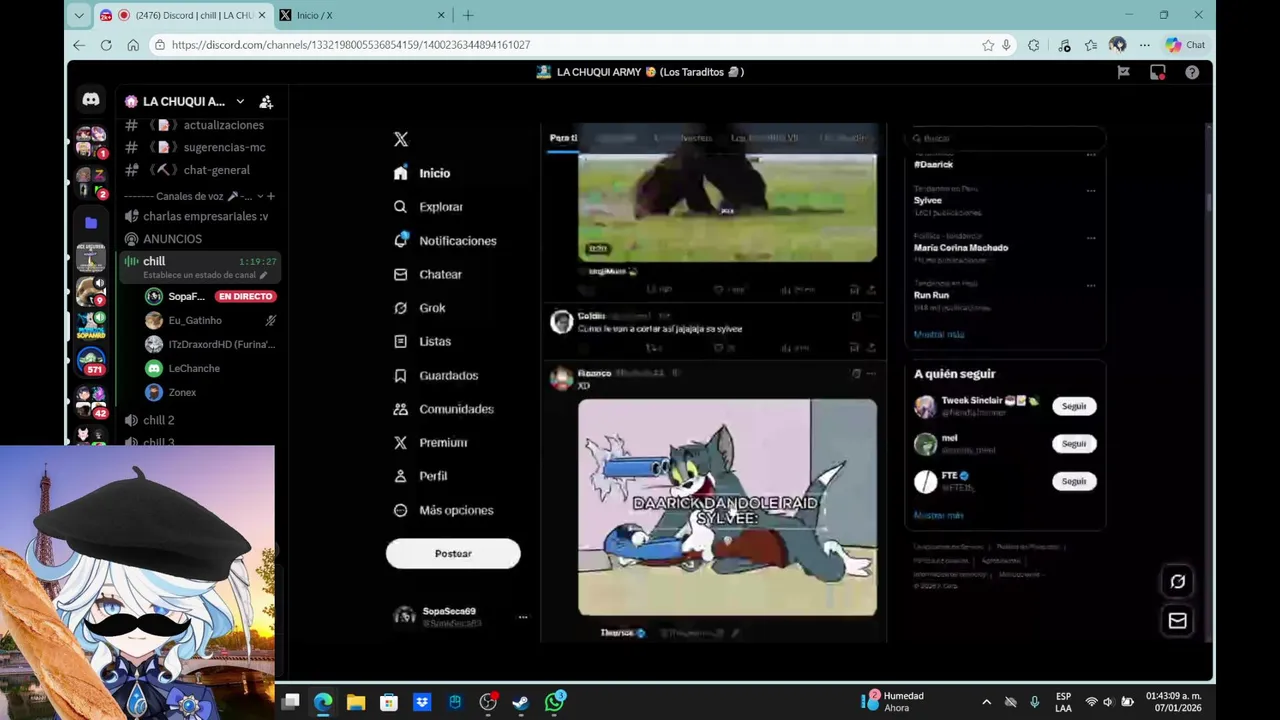
Task: Open Discord inbox flag icon in title bar
Action: [x=1124, y=72]
